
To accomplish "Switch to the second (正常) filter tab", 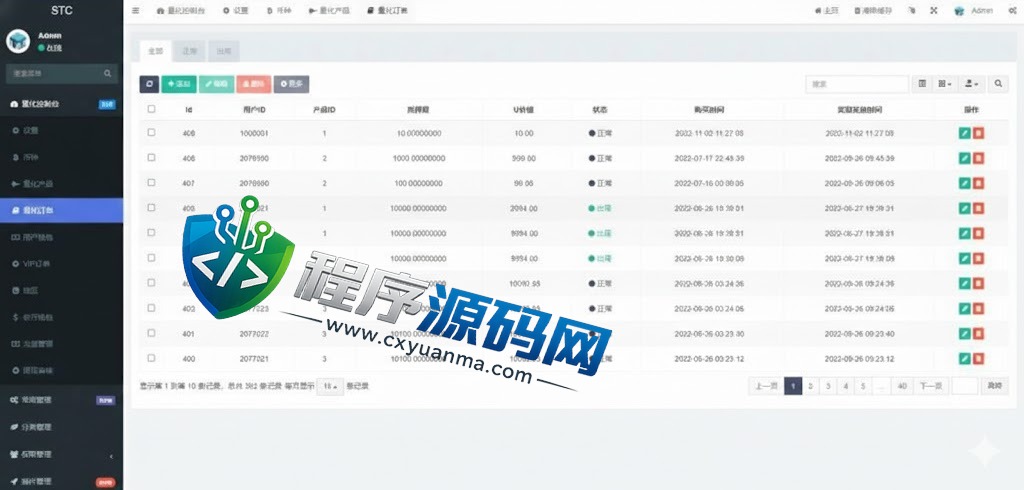I will click(x=189, y=51).
